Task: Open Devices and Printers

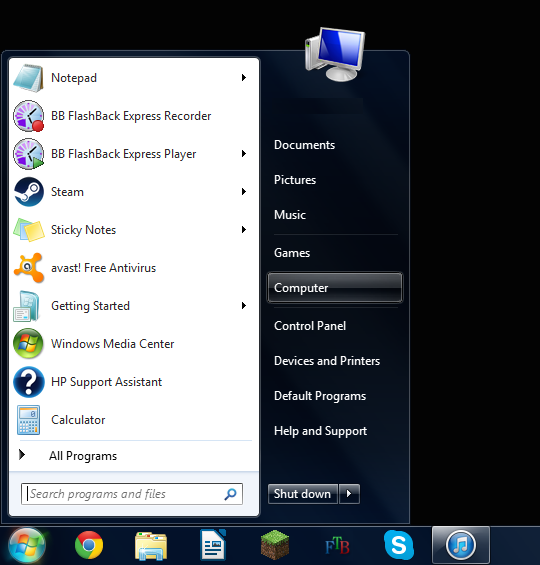Action: point(327,361)
